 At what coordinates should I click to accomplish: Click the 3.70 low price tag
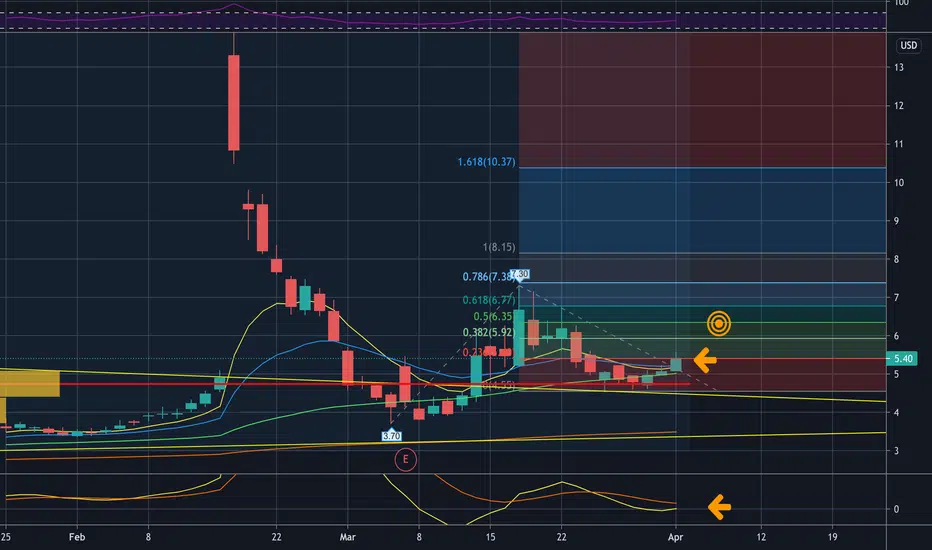[391, 436]
